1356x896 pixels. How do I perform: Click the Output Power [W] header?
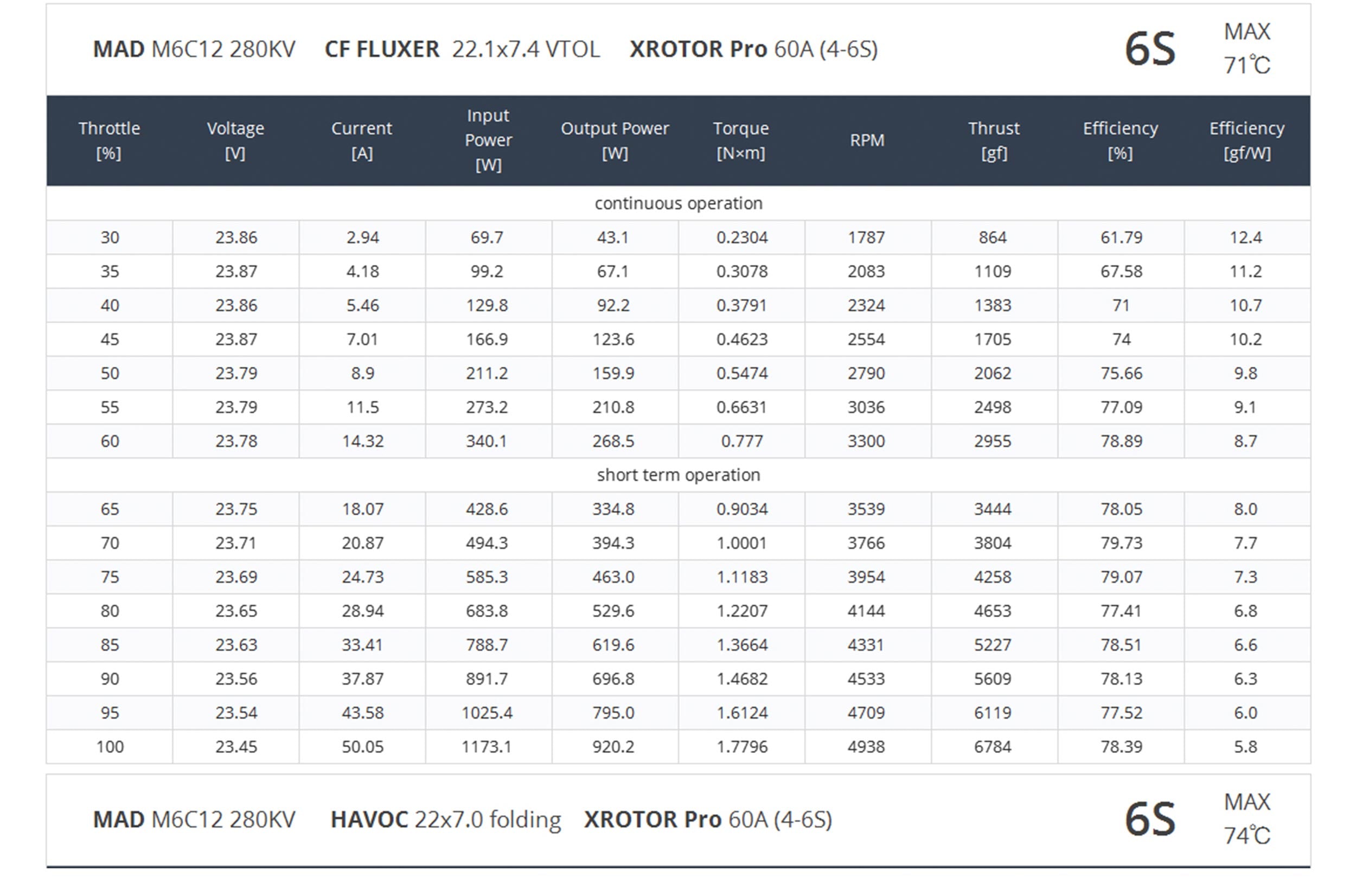(615, 140)
